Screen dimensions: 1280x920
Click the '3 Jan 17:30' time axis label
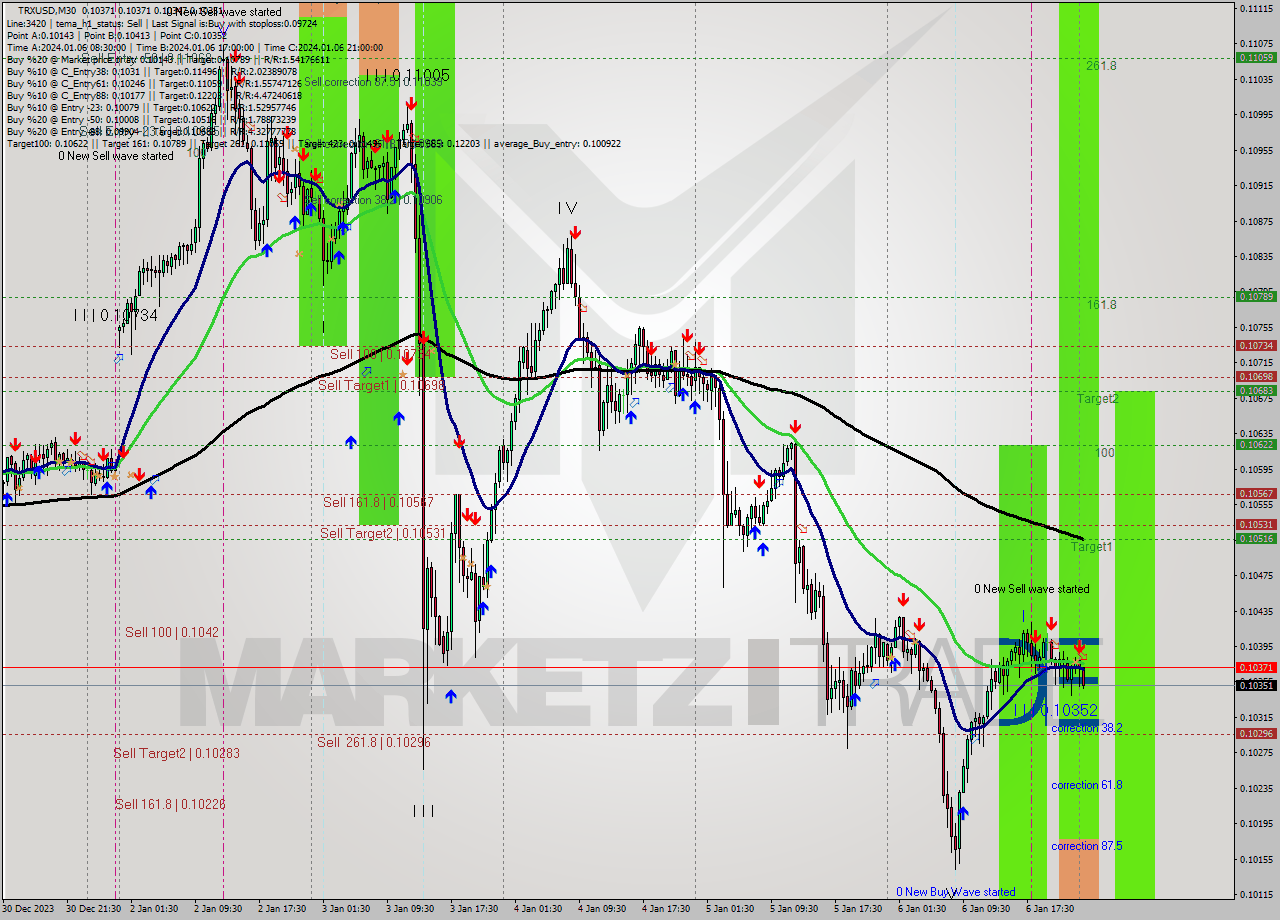(474, 908)
